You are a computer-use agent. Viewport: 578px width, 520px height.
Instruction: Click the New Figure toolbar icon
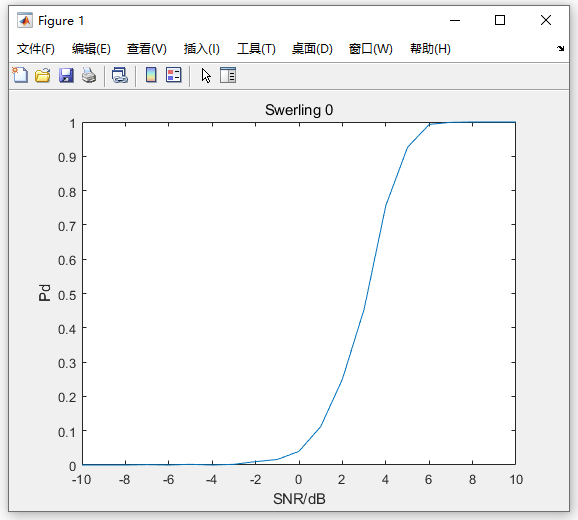20,75
